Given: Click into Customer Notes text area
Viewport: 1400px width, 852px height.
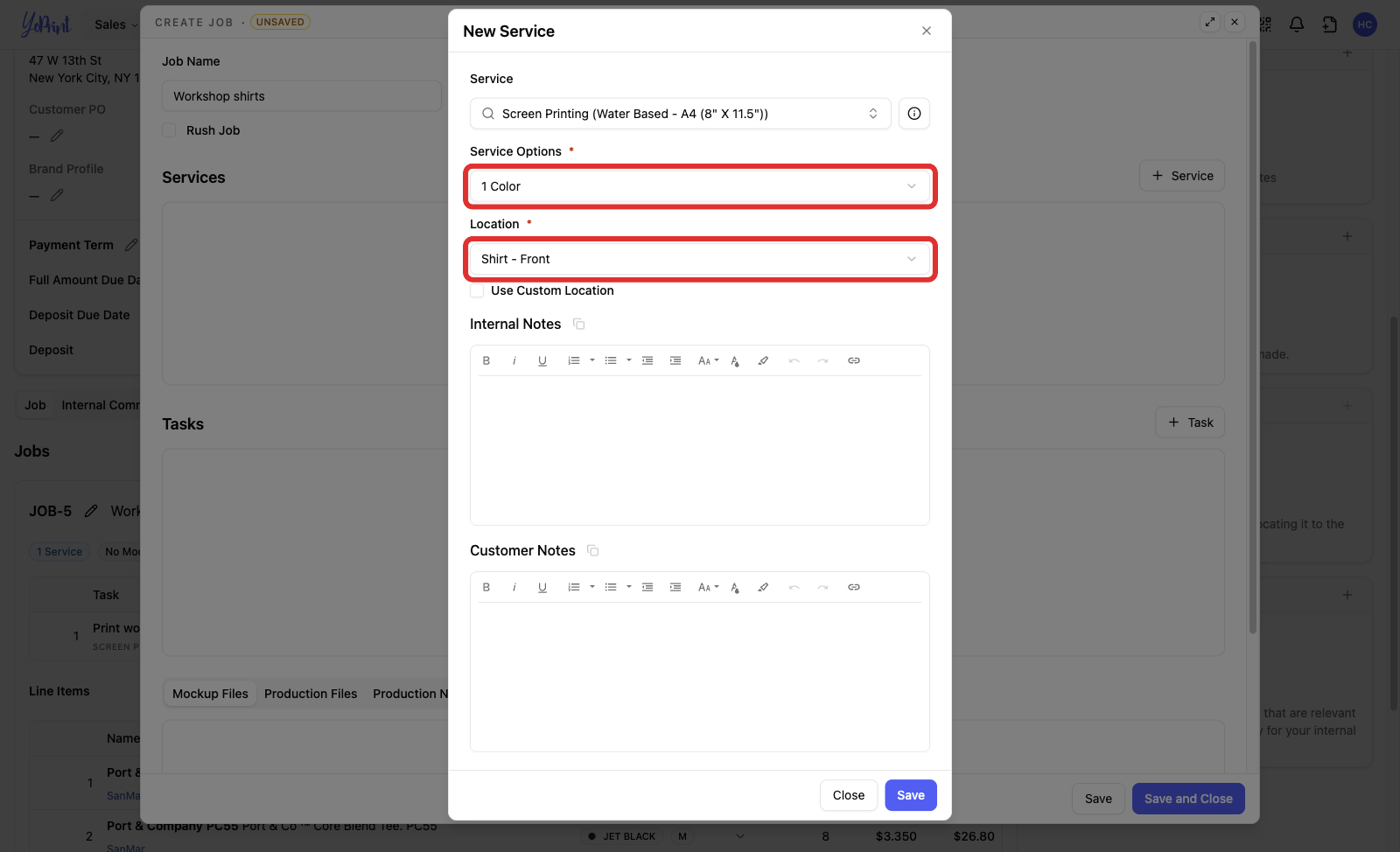Looking at the screenshot, I should click(x=700, y=676).
